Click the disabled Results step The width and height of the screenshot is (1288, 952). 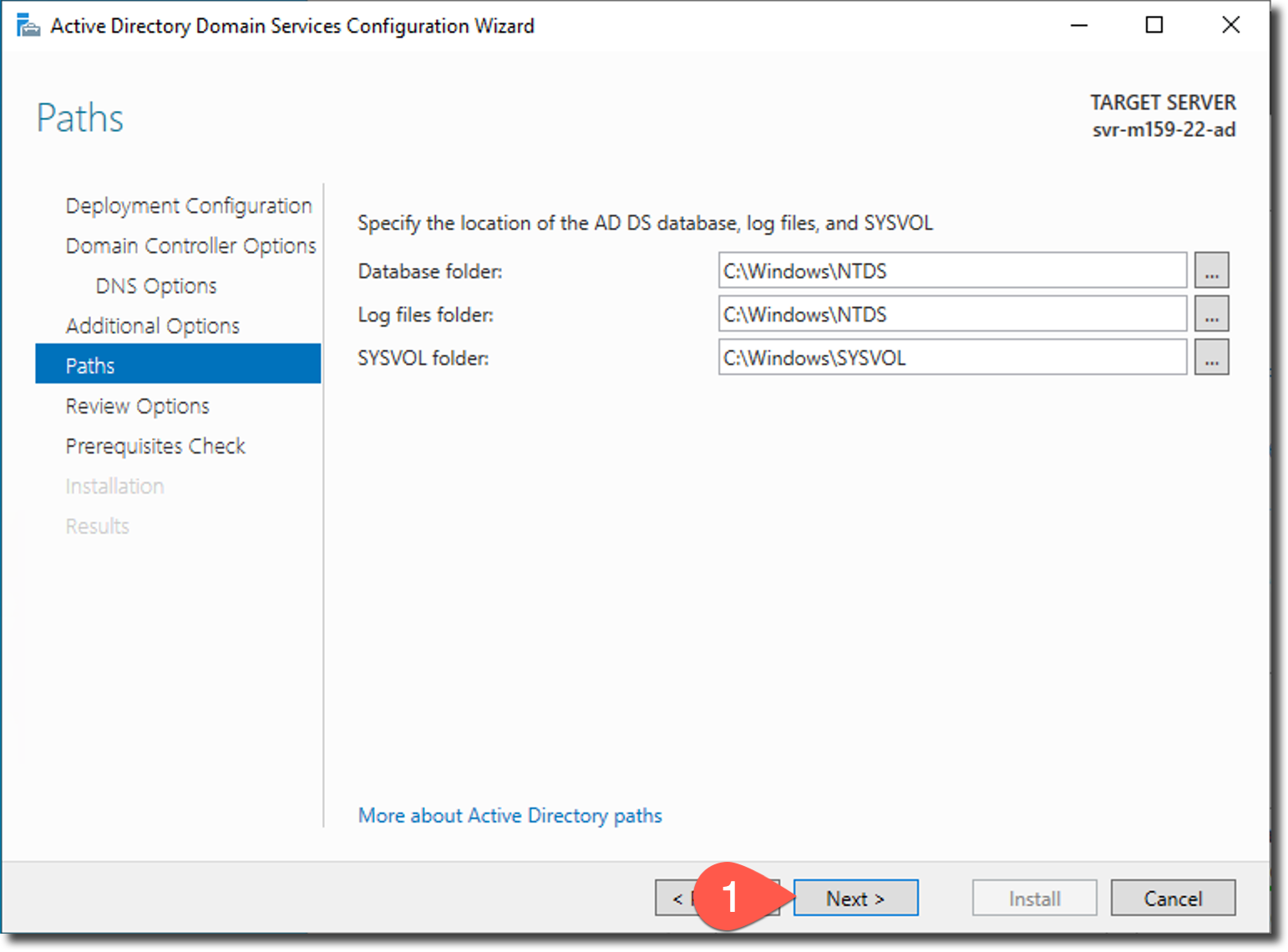tap(98, 526)
